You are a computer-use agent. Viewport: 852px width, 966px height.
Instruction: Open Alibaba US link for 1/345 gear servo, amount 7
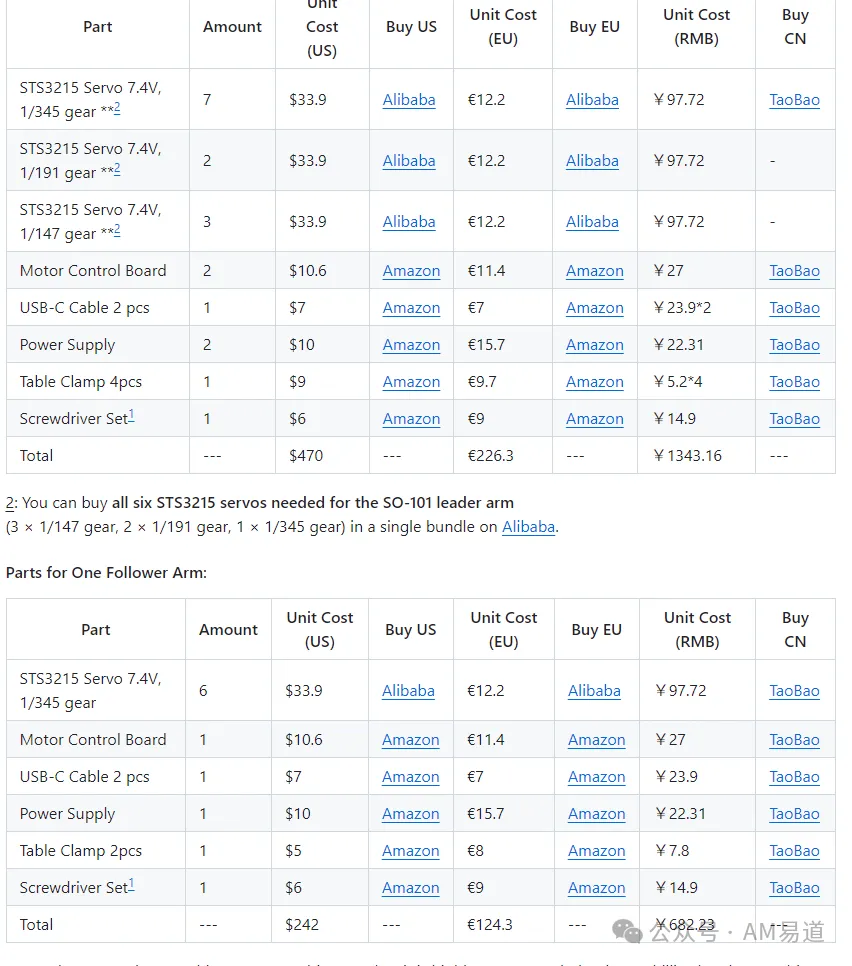point(409,100)
